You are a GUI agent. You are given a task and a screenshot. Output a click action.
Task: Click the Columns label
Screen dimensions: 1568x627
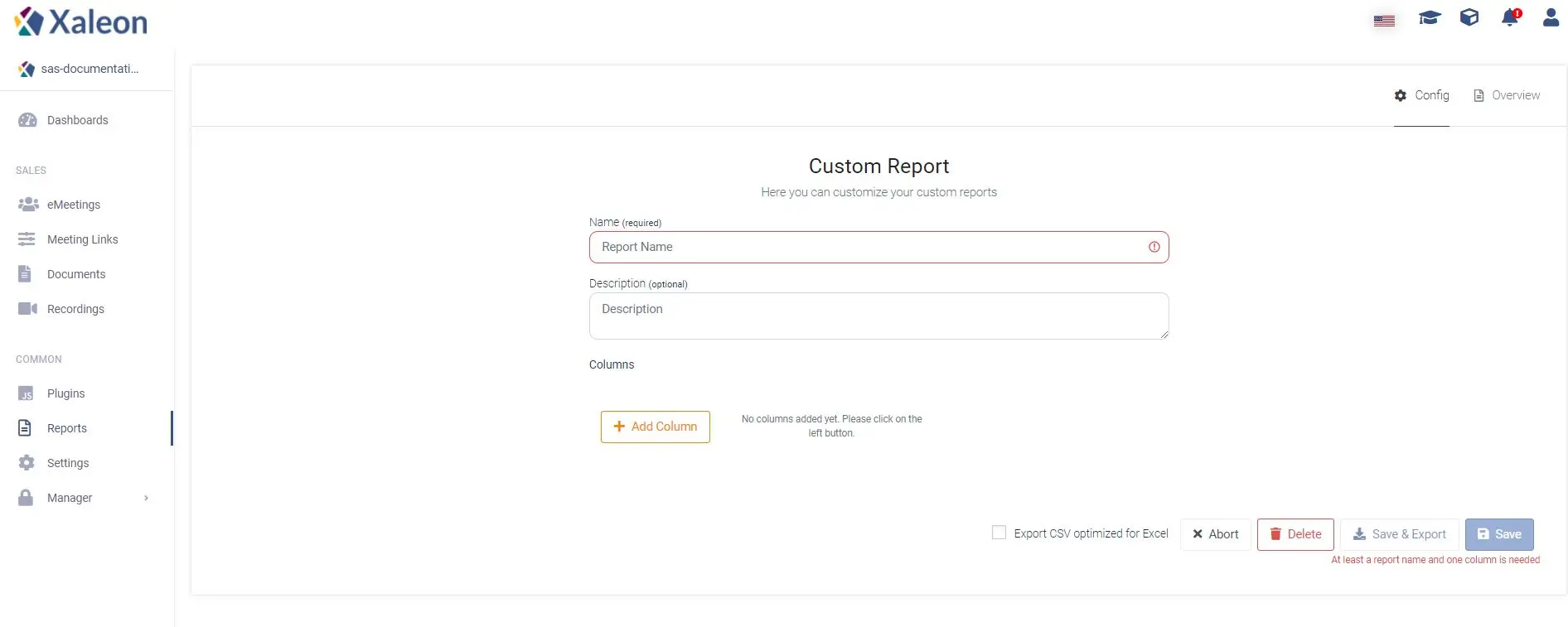[x=612, y=364]
